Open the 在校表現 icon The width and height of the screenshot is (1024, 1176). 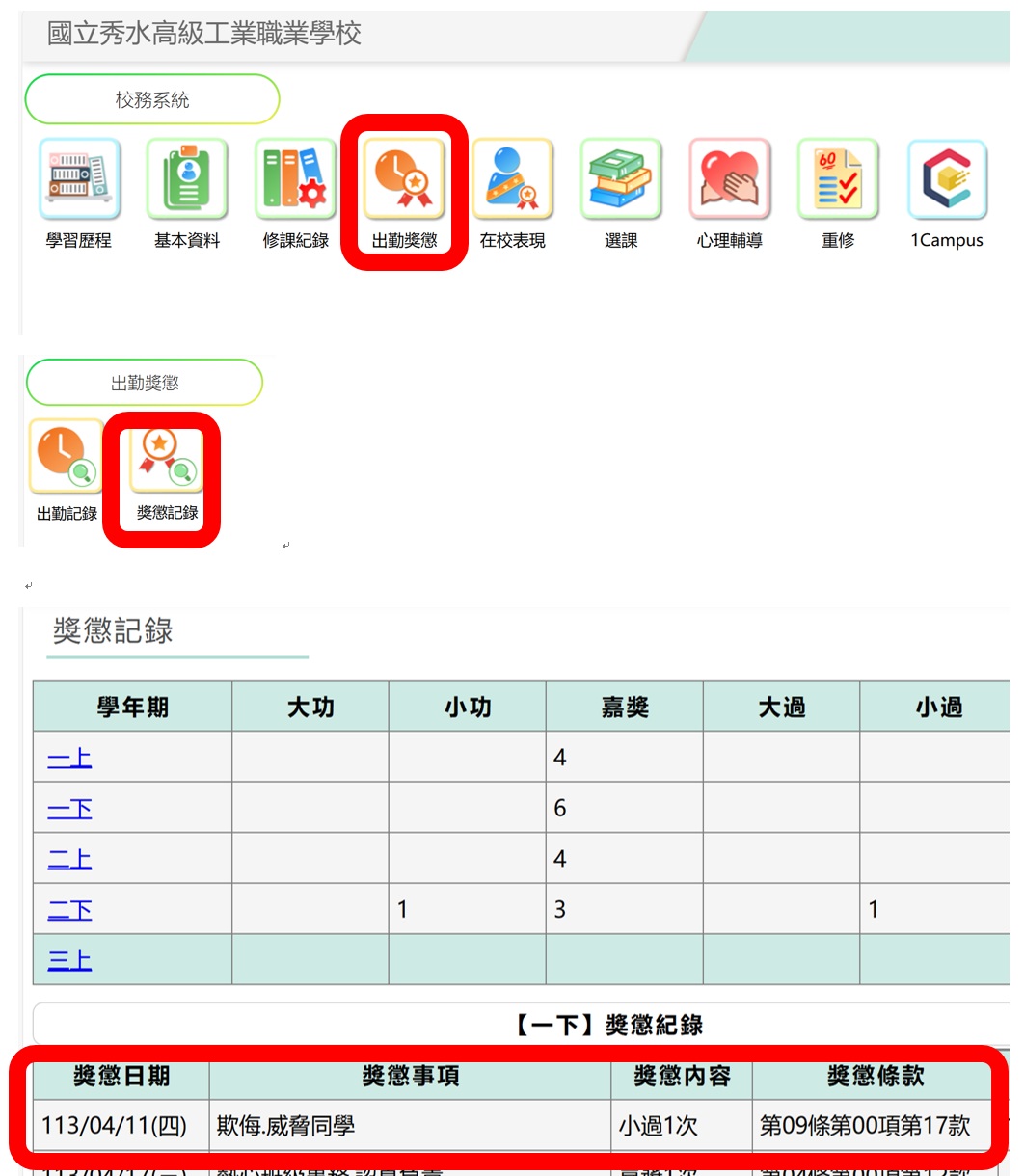coord(513,179)
